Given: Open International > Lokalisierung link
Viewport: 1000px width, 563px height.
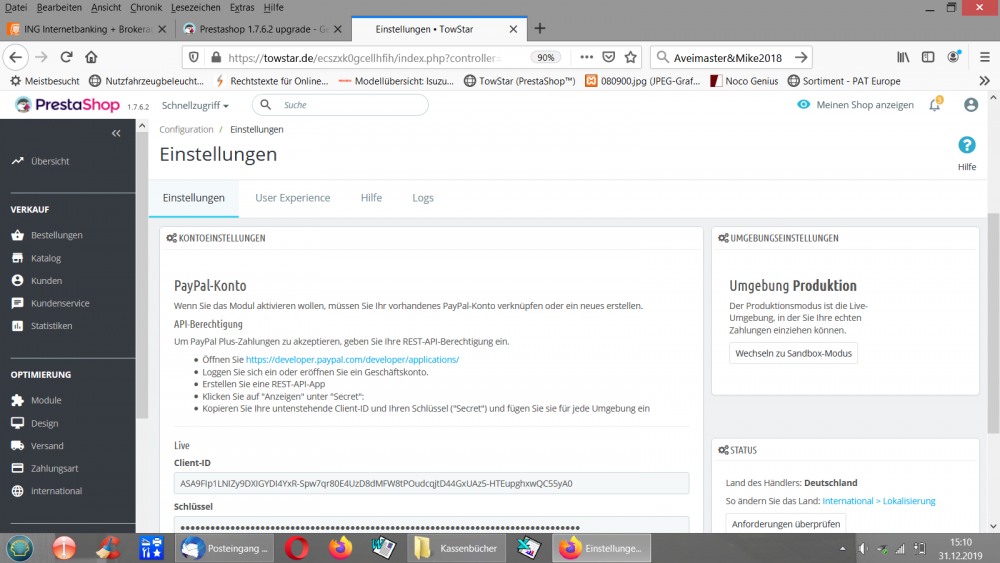Looking at the screenshot, I should click(879, 501).
